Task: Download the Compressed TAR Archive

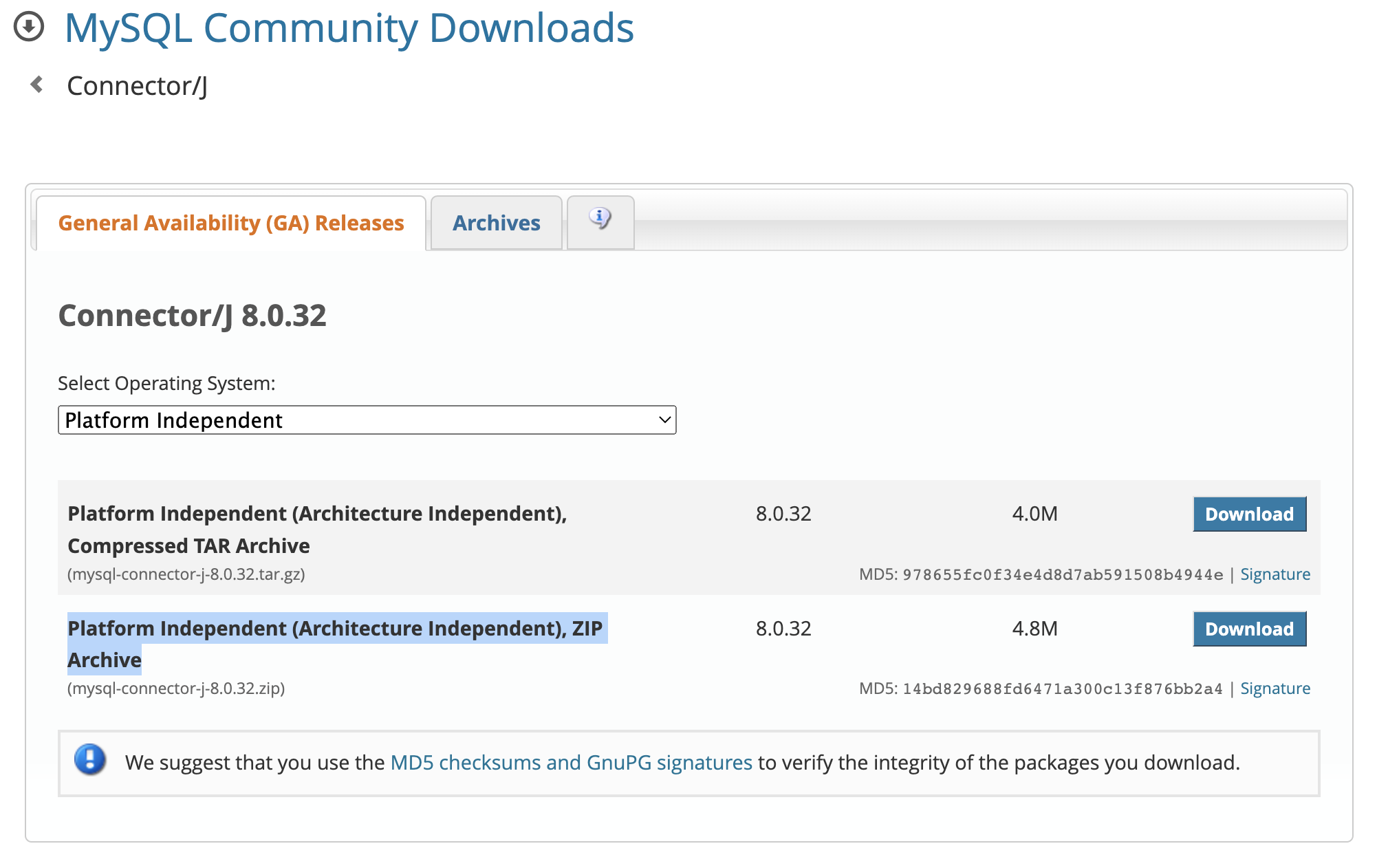Action: pos(1248,514)
